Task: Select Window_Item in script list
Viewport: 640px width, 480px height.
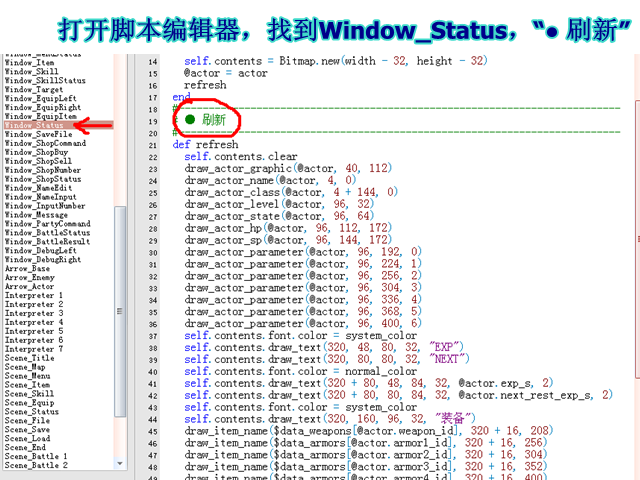Action: pos(29,62)
